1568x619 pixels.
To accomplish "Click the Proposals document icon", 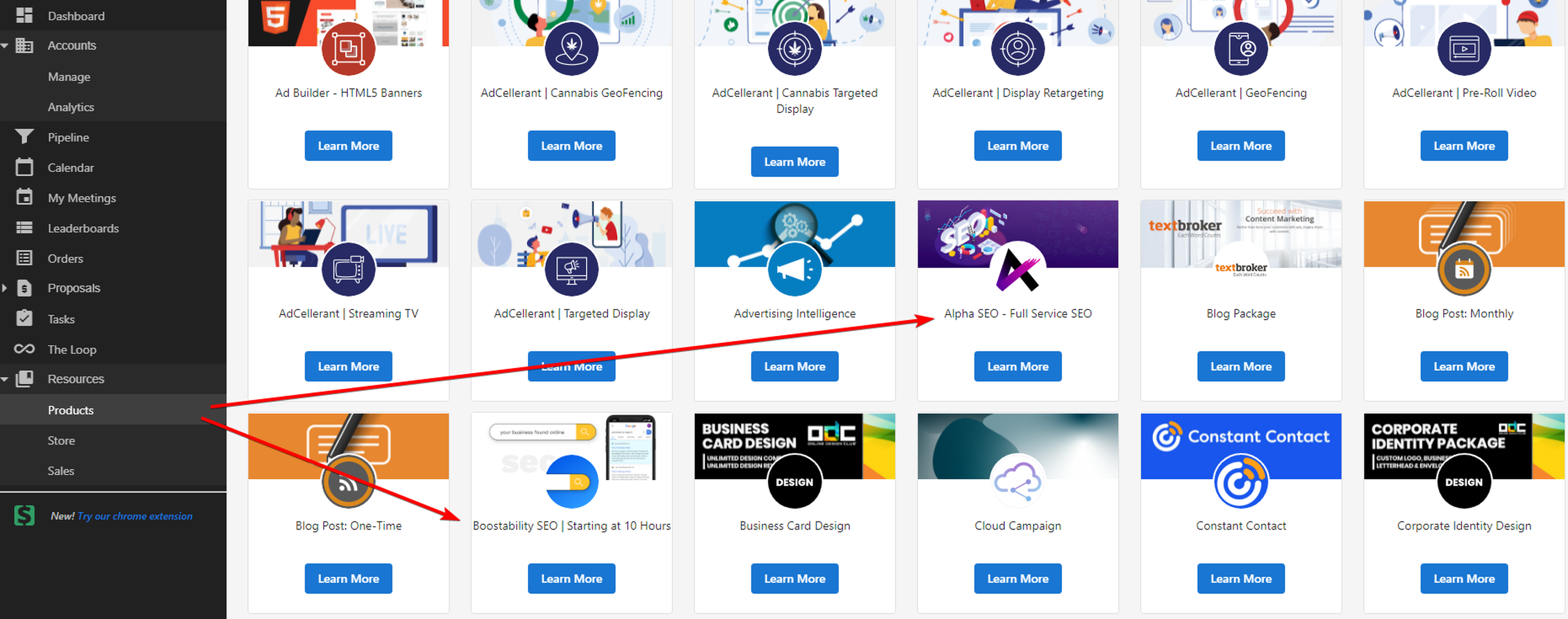I will pos(24,288).
